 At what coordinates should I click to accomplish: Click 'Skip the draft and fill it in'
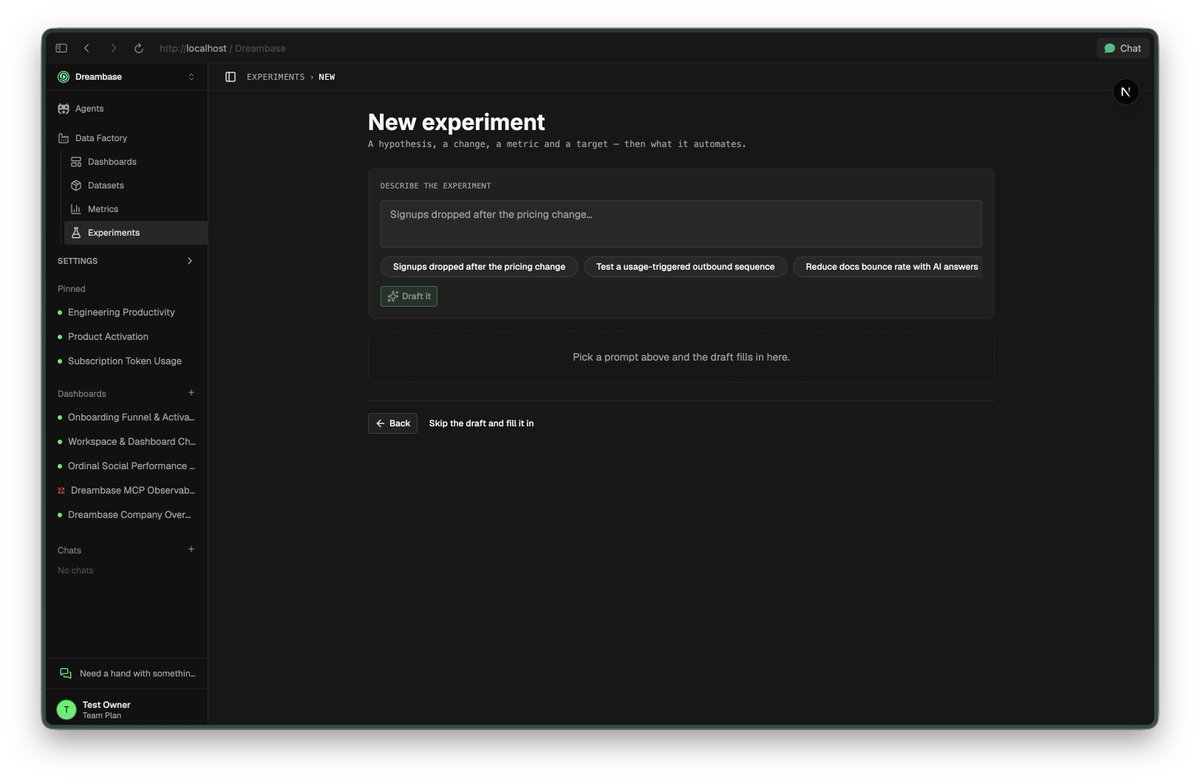coord(481,423)
